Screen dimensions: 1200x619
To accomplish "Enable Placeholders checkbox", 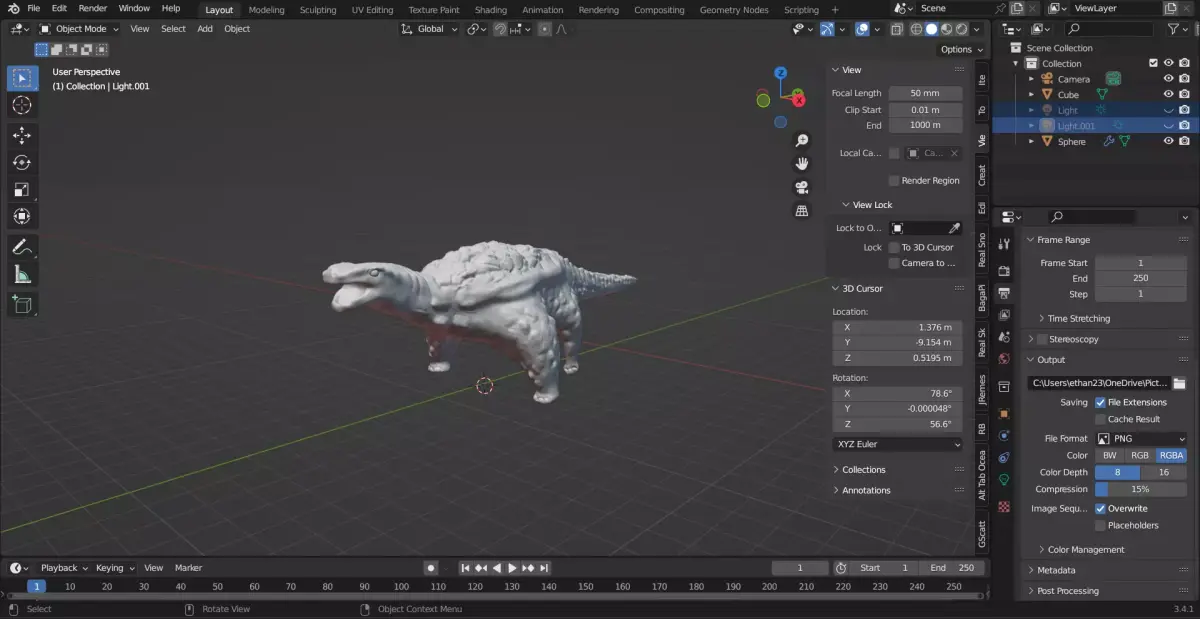I will (1100, 525).
